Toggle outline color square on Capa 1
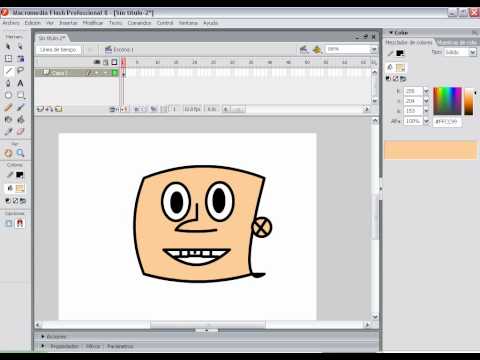This screenshot has height=360, width=480. click(x=114, y=73)
